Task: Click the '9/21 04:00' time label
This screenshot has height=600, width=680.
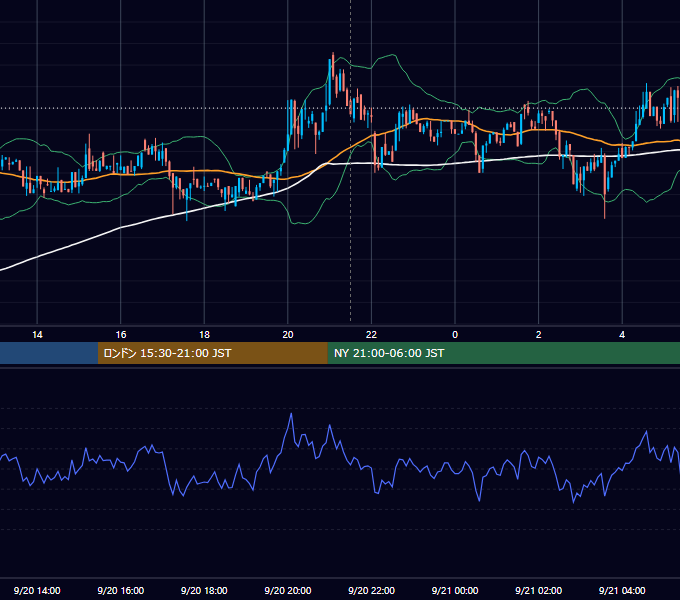Action: pos(622,590)
